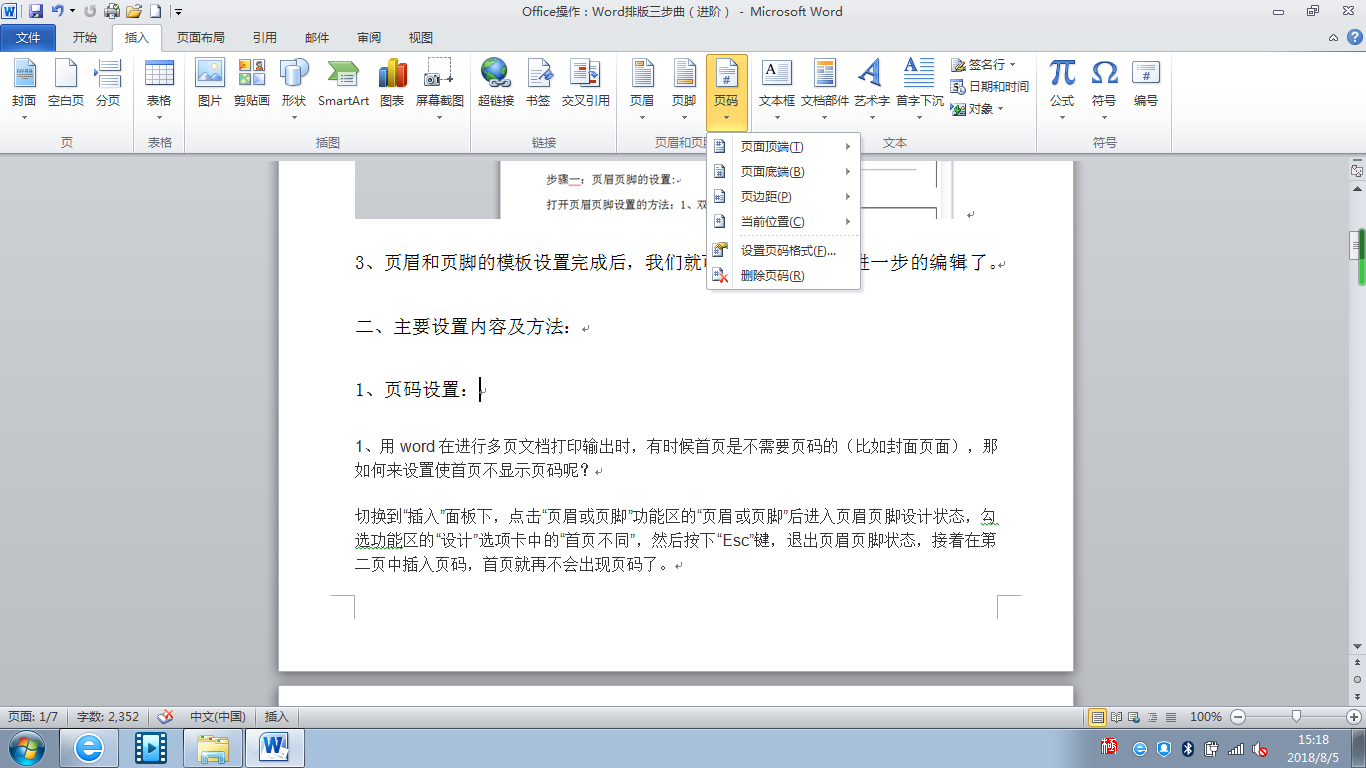Switch to the 页面布局 tab
1366x768 pixels.
(x=201, y=38)
